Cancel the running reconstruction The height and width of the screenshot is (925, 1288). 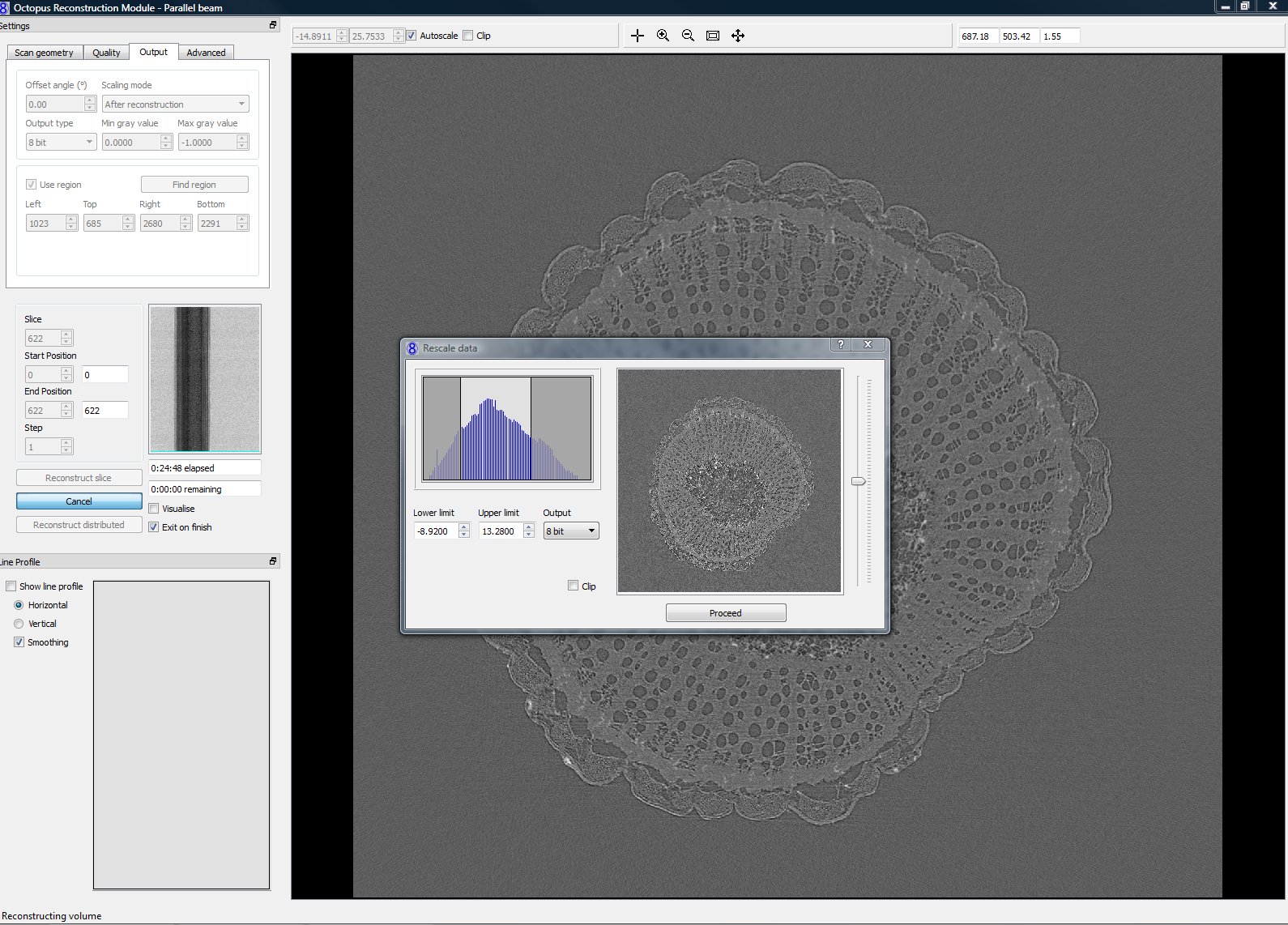79,501
